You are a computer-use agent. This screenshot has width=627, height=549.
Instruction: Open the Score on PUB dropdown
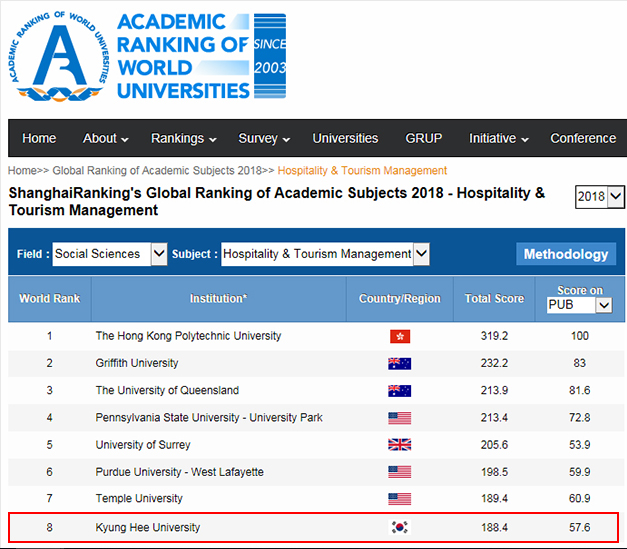click(579, 305)
